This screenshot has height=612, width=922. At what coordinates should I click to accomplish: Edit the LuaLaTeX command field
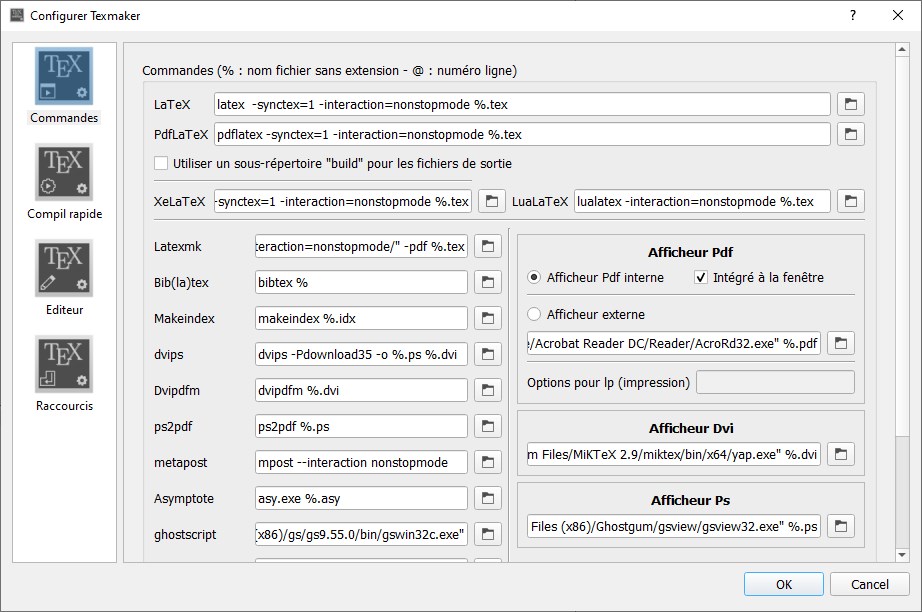702,201
